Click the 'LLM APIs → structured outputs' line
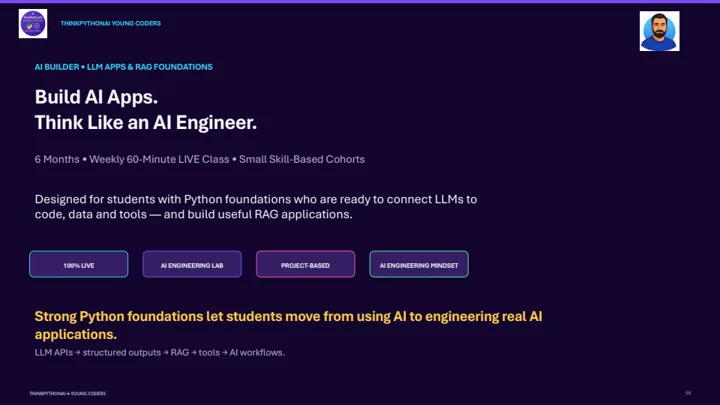Viewport: 720px width, 405px height. (160, 353)
